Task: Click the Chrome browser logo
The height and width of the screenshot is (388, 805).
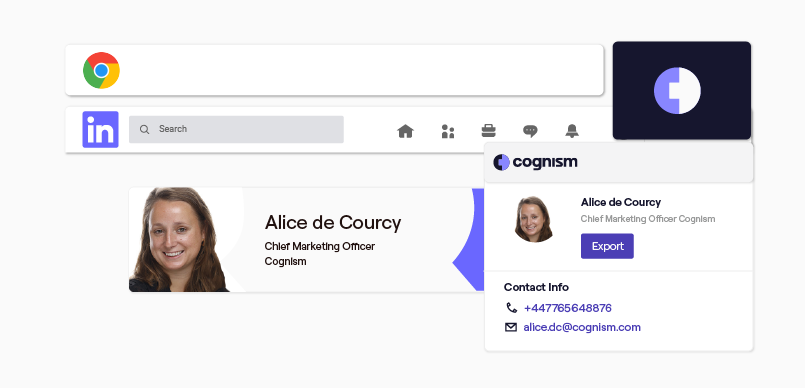Action: (101, 70)
